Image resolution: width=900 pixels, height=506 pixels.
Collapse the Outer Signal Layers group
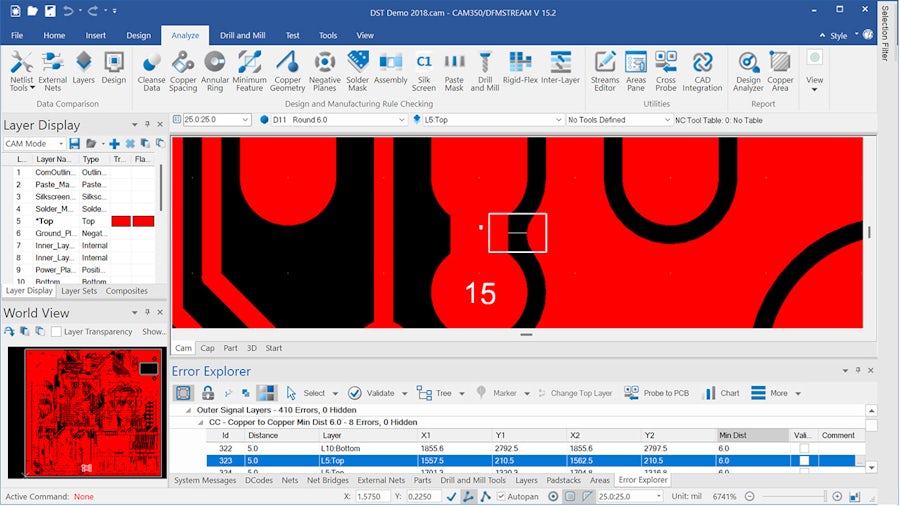click(x=188, y=410)
